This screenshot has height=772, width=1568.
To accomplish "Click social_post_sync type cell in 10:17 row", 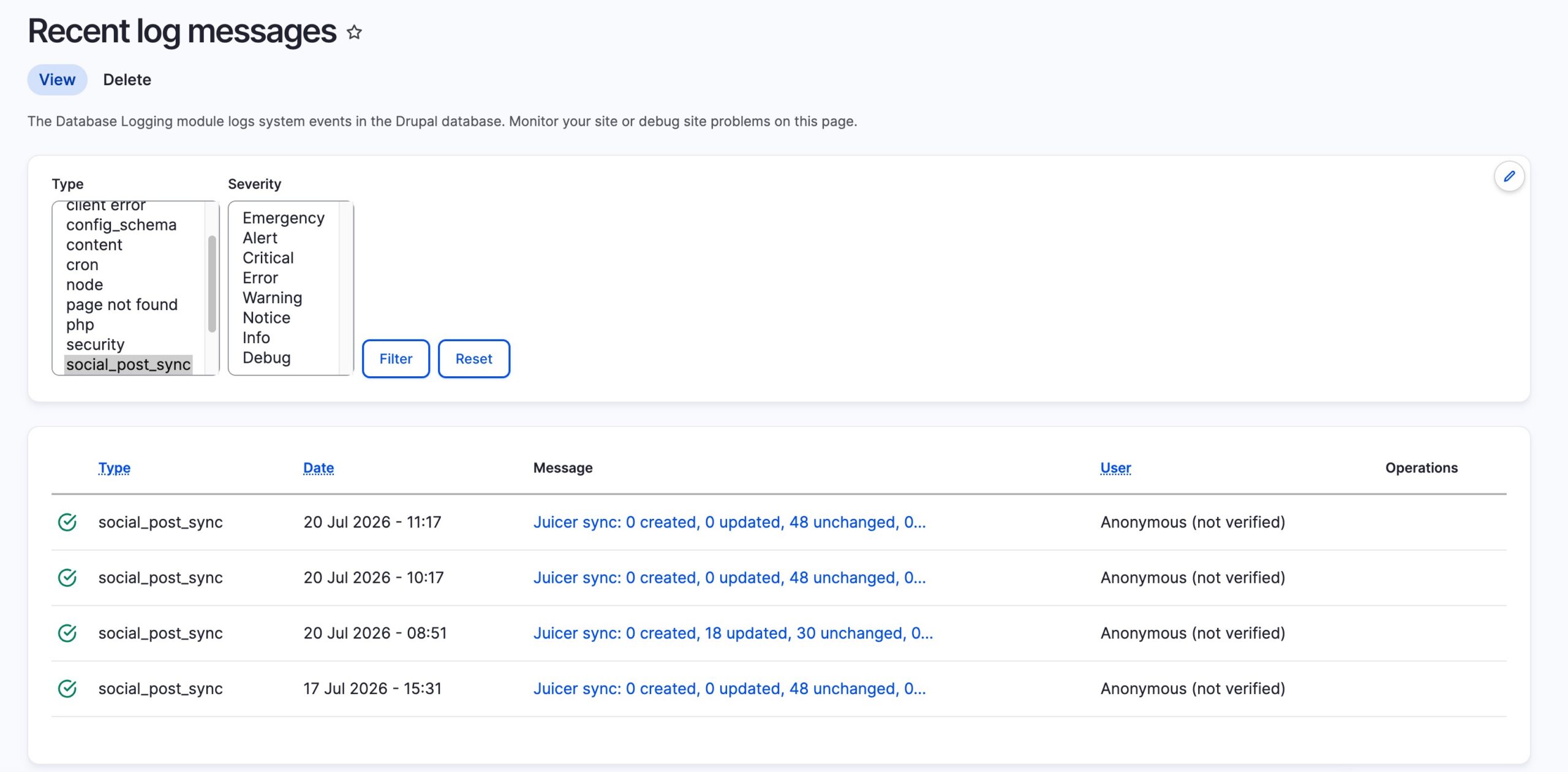I will click(x=160, y=578).
